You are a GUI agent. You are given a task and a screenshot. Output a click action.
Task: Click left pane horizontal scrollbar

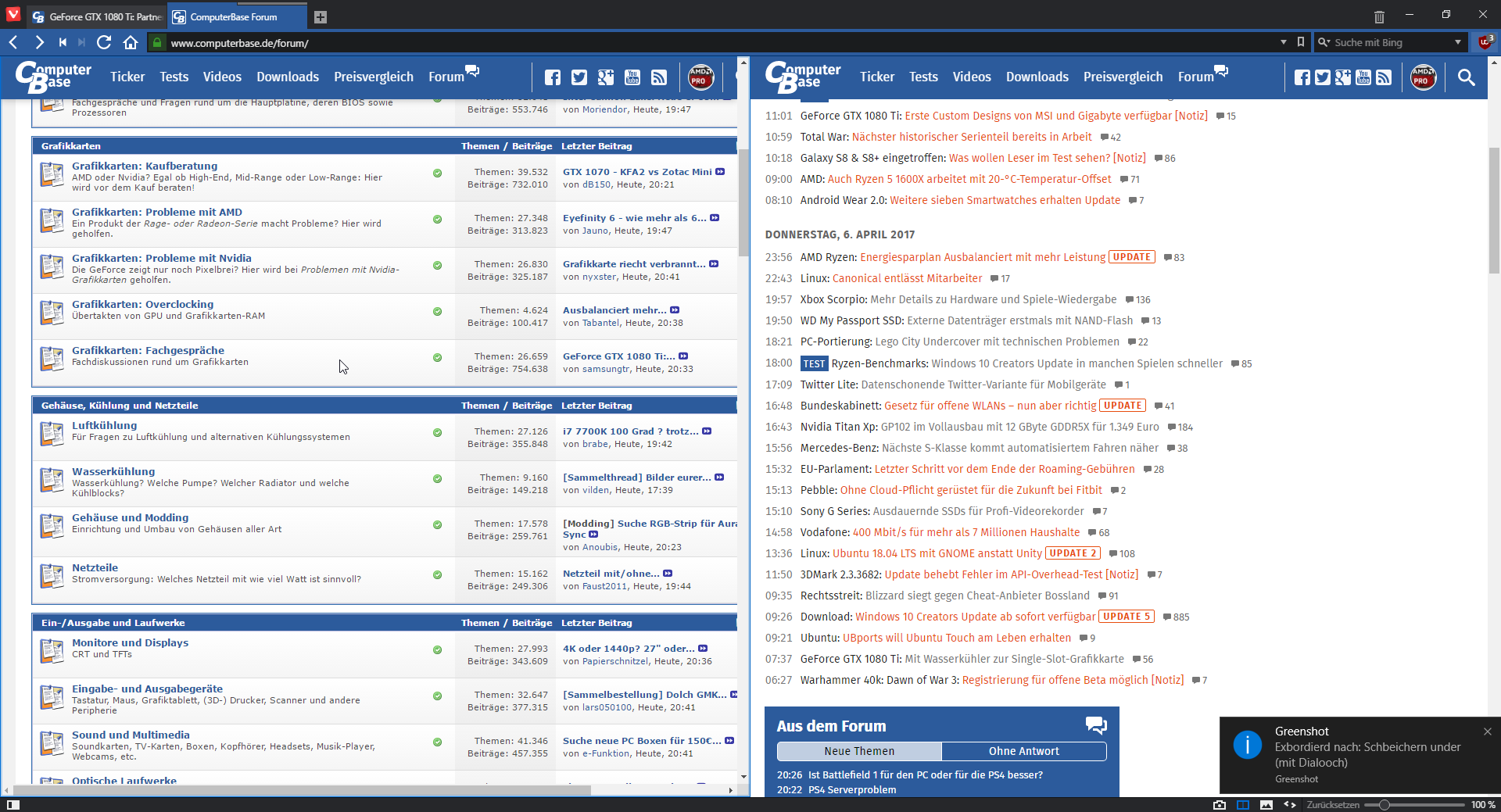[301, 790]
